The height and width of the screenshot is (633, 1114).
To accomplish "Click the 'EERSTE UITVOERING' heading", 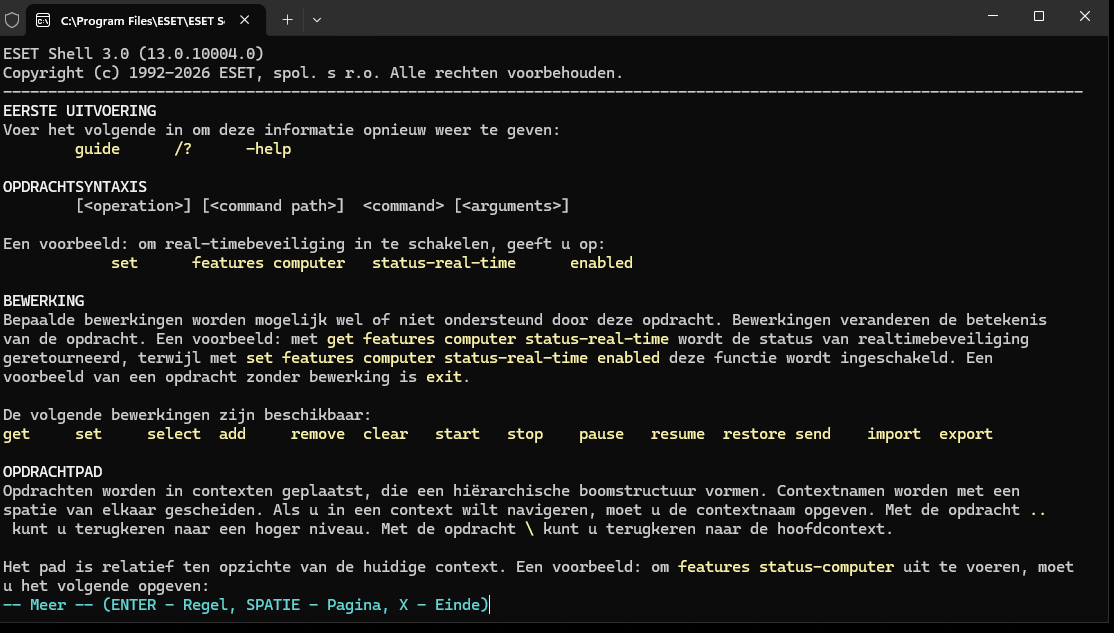I will pos(80,111).
